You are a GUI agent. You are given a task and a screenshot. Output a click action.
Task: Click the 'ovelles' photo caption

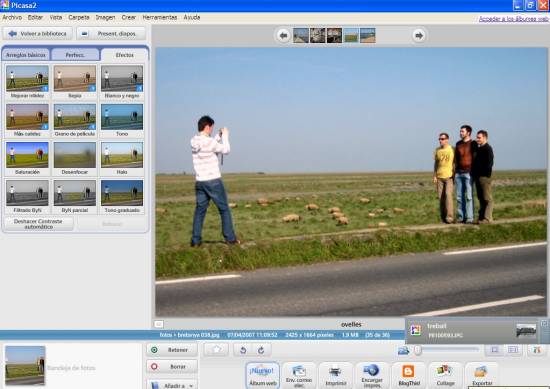(351, 324)
